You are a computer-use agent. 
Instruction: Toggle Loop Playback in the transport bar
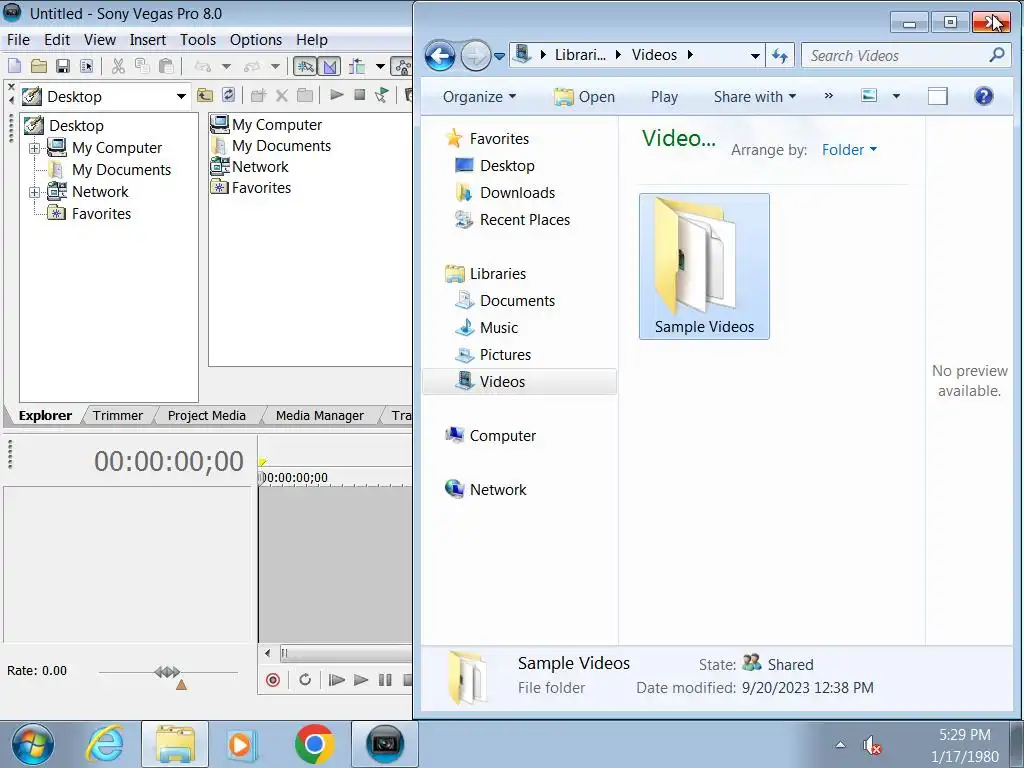[x=305, y=680]
